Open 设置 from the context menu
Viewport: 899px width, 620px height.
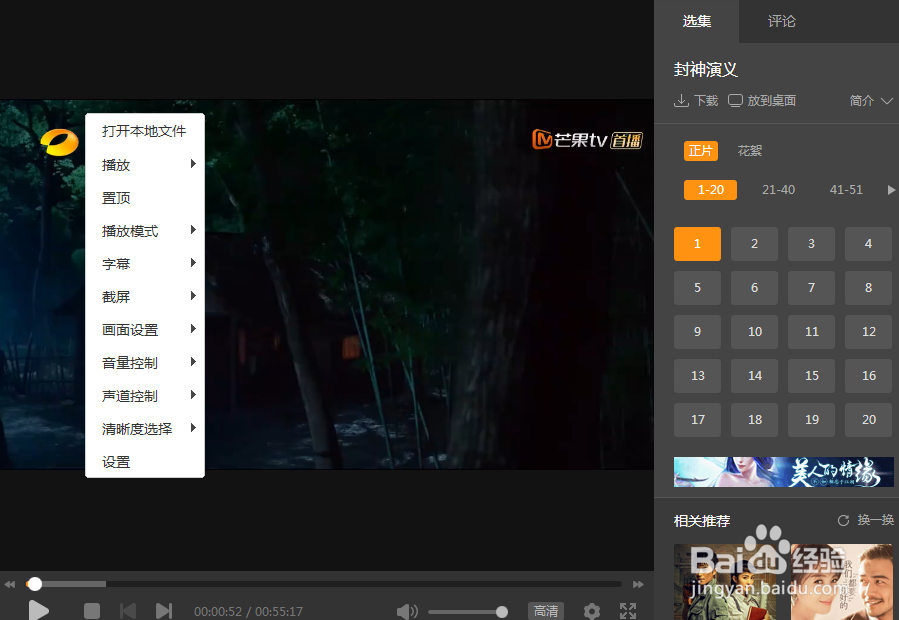(x=144, y=462)
